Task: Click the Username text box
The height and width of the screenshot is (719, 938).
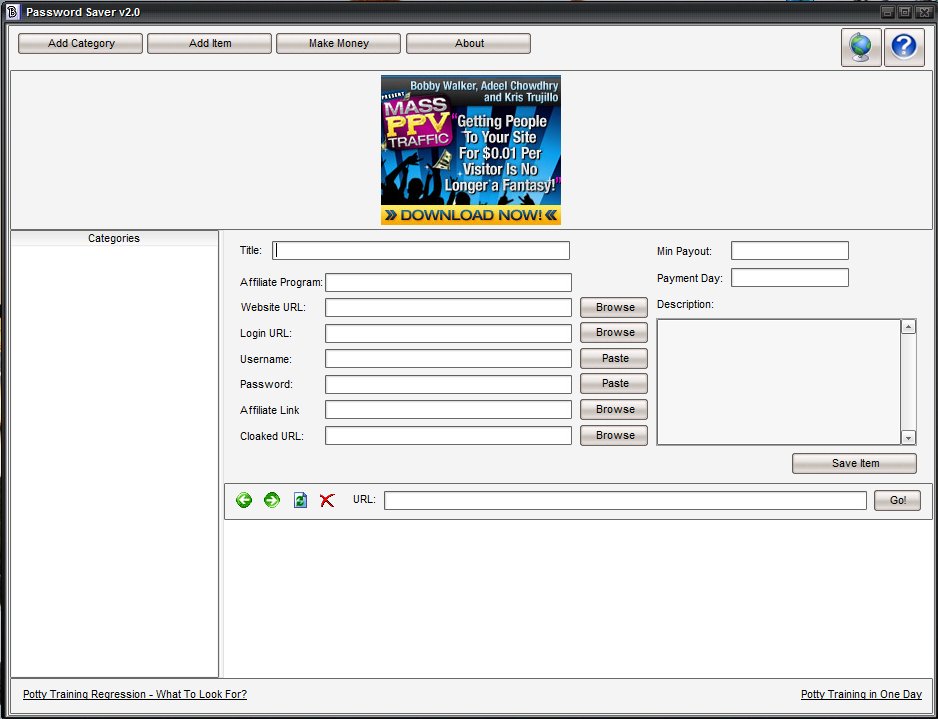Action: click(449, 359)
